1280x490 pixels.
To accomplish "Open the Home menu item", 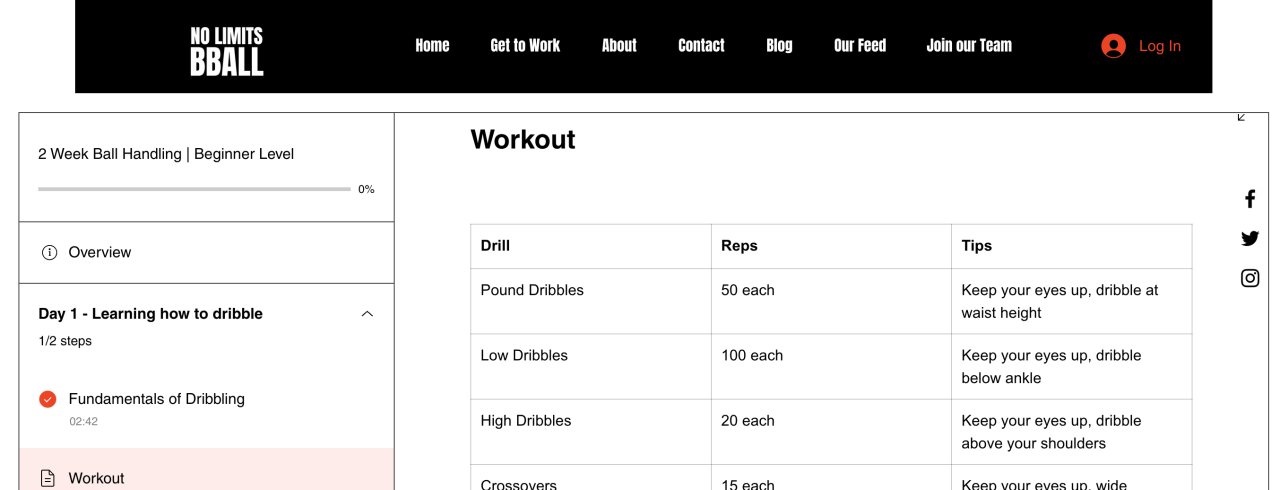I will 432,46.
